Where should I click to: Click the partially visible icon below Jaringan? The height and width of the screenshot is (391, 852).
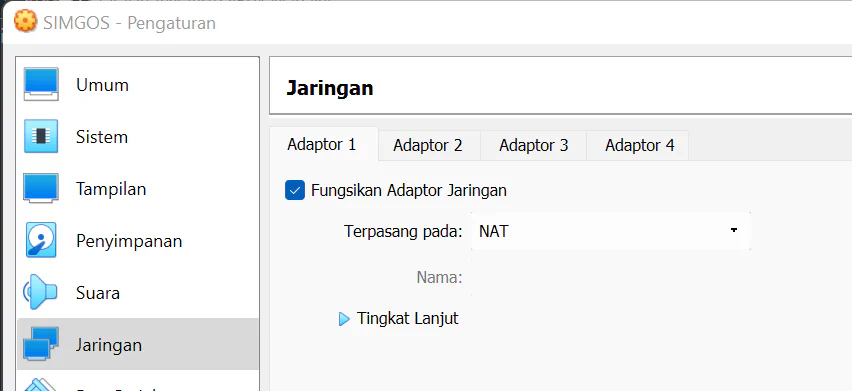(x=41, y=384)
